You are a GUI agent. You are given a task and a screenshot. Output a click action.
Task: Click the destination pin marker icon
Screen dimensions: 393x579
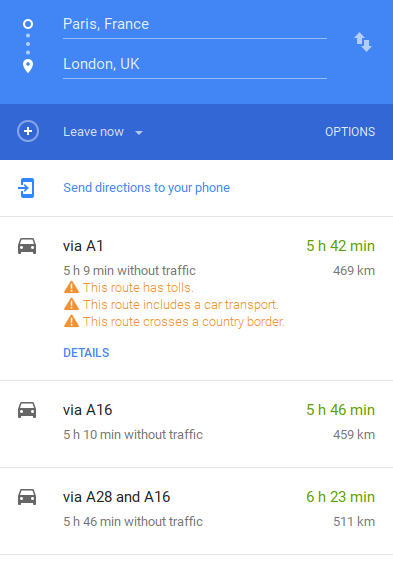pyautogui.click(x=28, y=66)
